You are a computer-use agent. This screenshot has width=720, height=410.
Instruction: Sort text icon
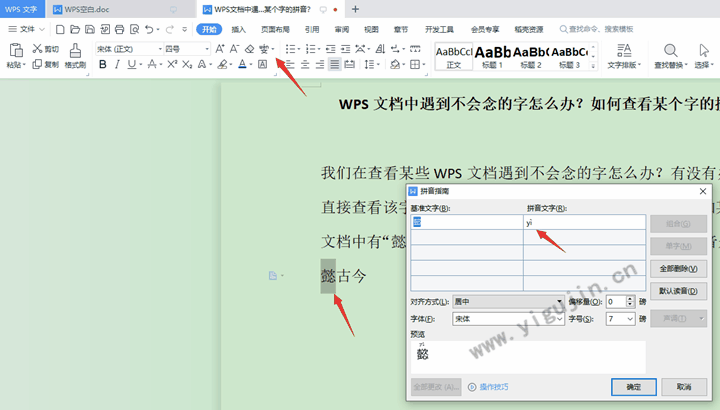pyautogui.click(x=380, y=49)
